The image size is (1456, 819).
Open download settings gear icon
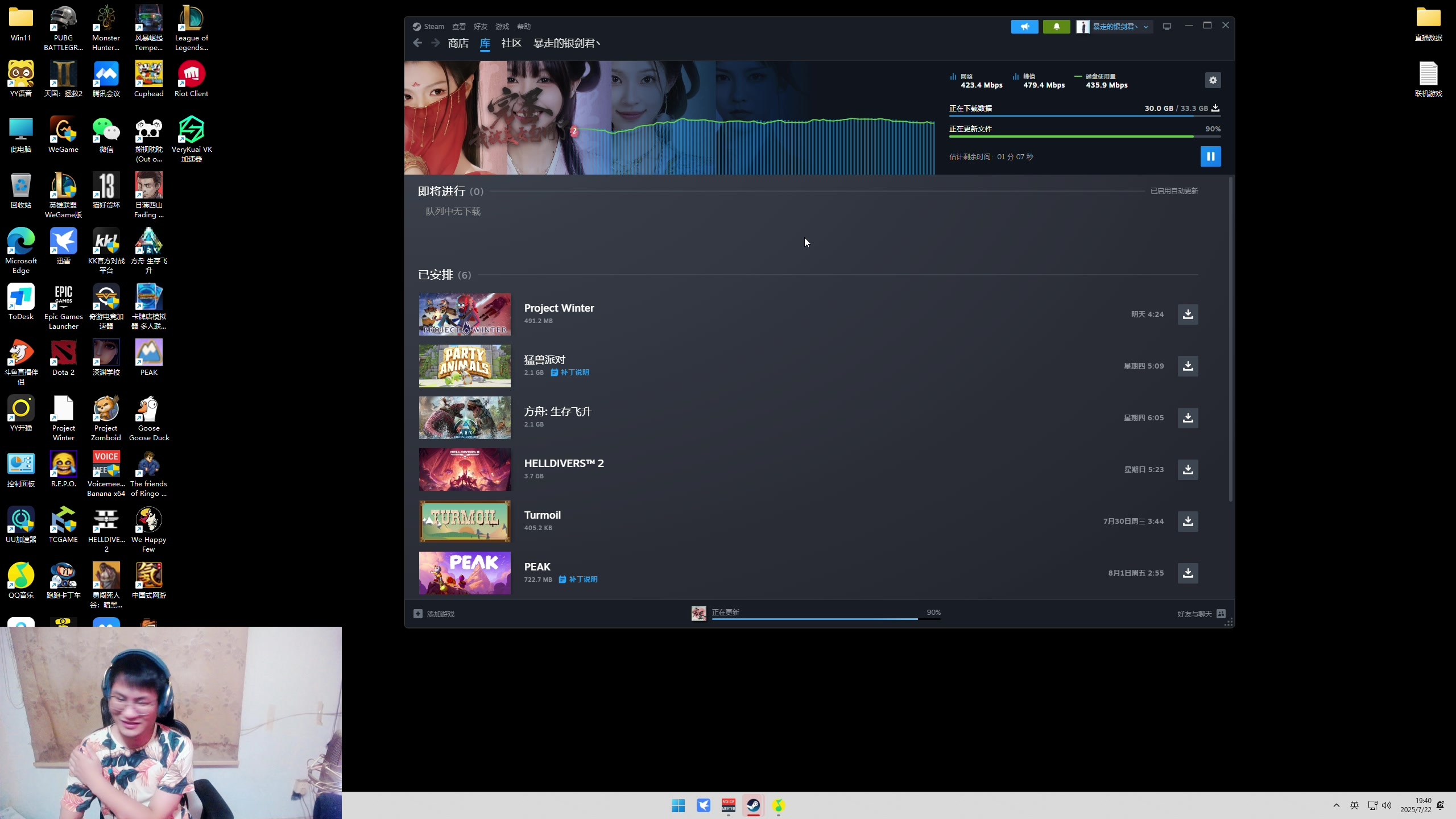click(x=1213, y=80)
